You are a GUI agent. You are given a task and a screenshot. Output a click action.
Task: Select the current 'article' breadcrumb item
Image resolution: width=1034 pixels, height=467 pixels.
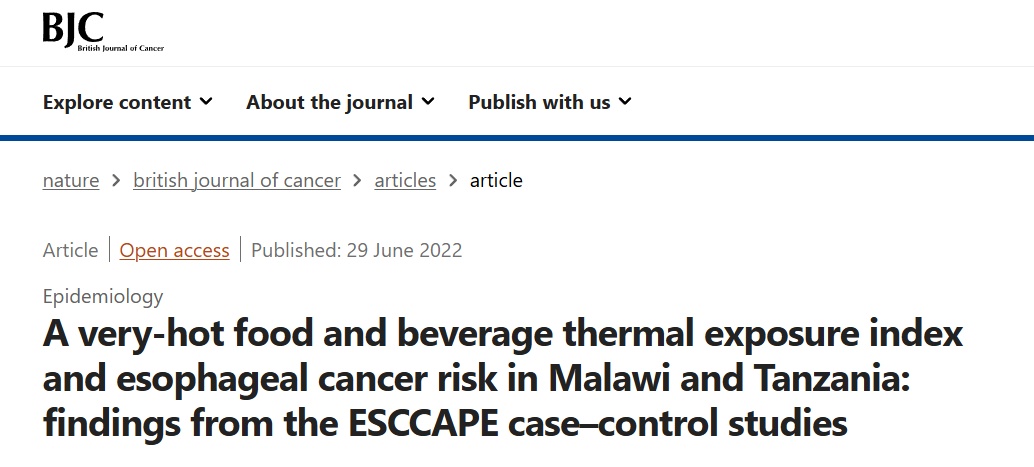coord(496,181)
